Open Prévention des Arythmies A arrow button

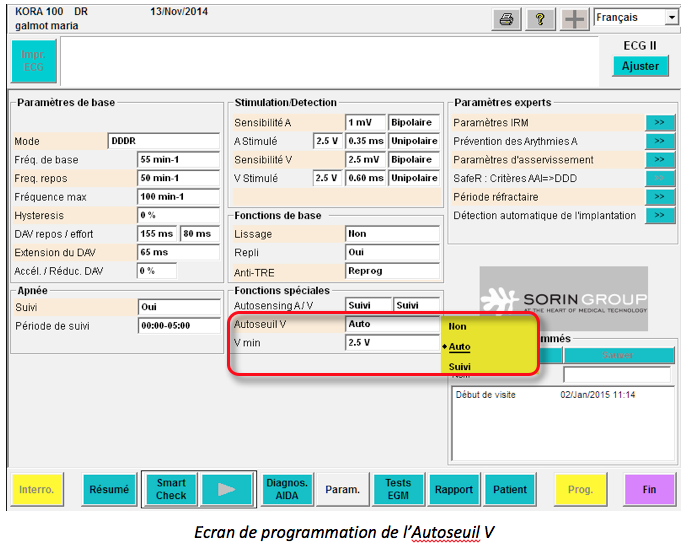658,141
